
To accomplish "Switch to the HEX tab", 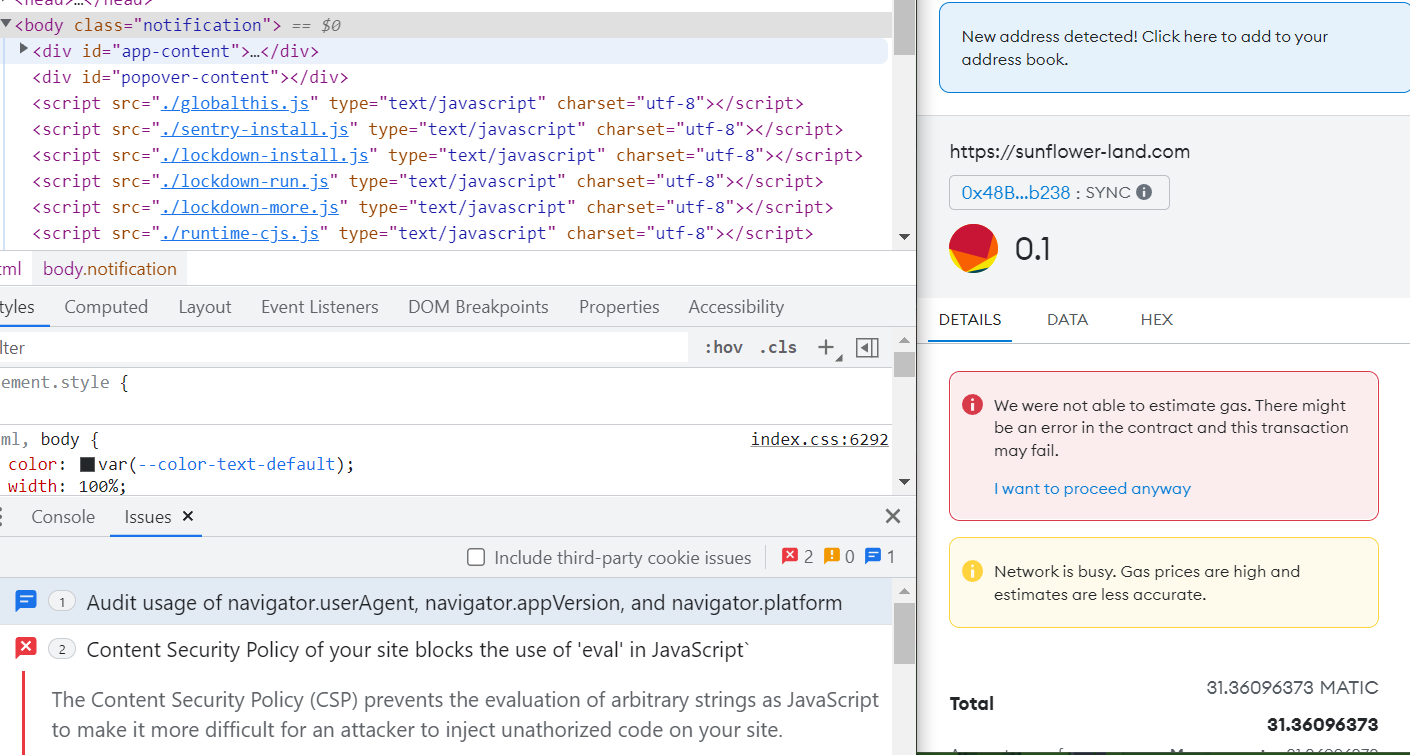I will [1156, 320].
